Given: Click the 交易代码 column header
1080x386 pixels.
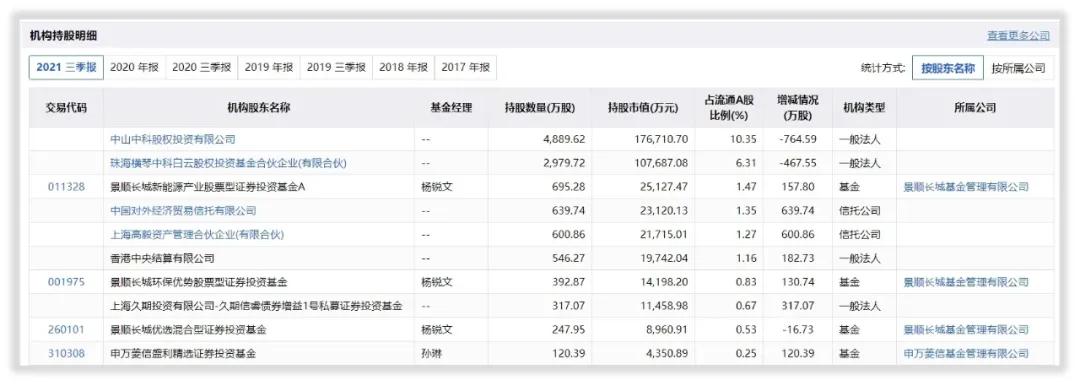Looking at the screenshot, I should 66,108.
